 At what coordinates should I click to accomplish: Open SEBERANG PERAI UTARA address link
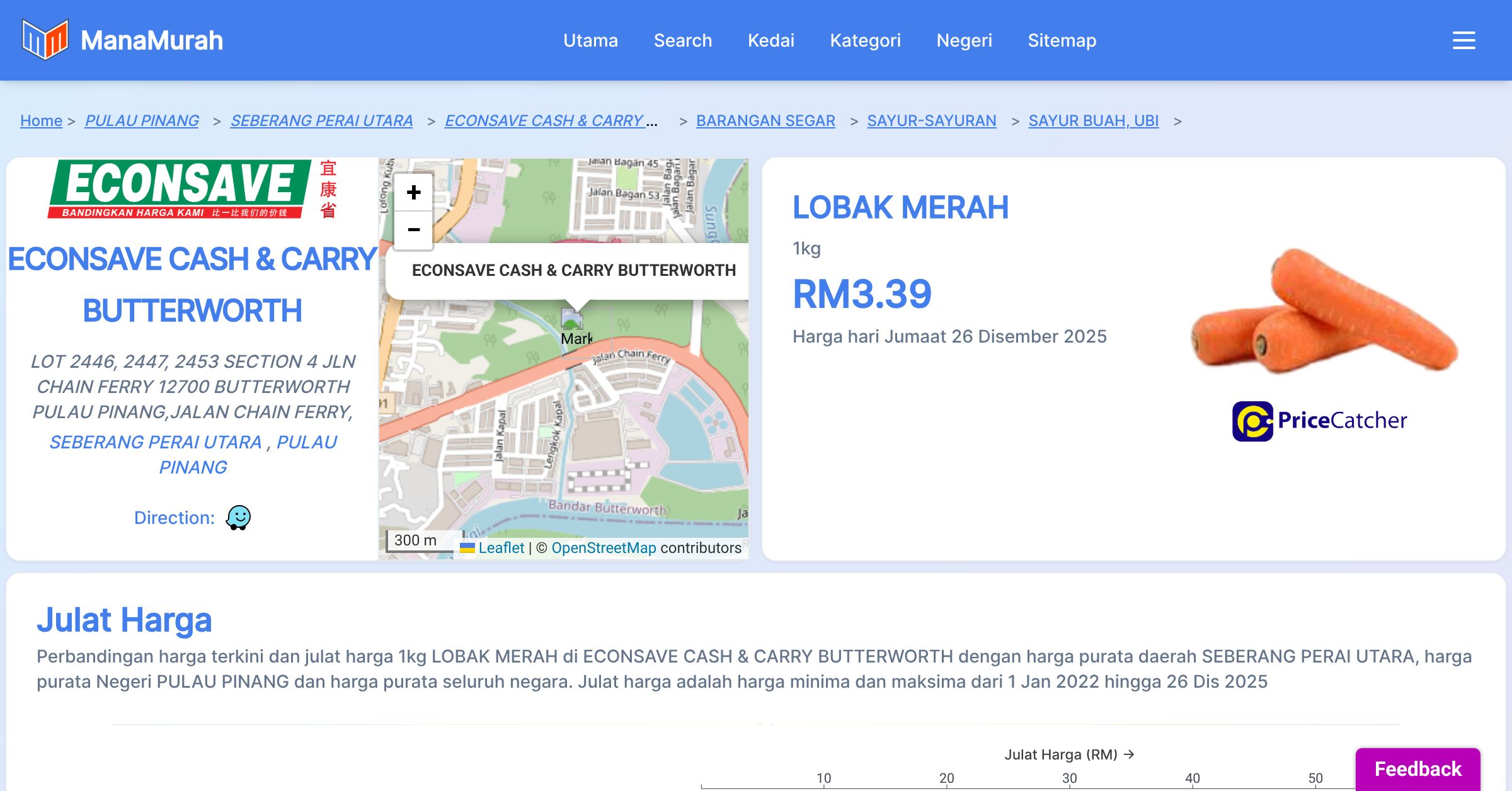click(x=156, y=442)
